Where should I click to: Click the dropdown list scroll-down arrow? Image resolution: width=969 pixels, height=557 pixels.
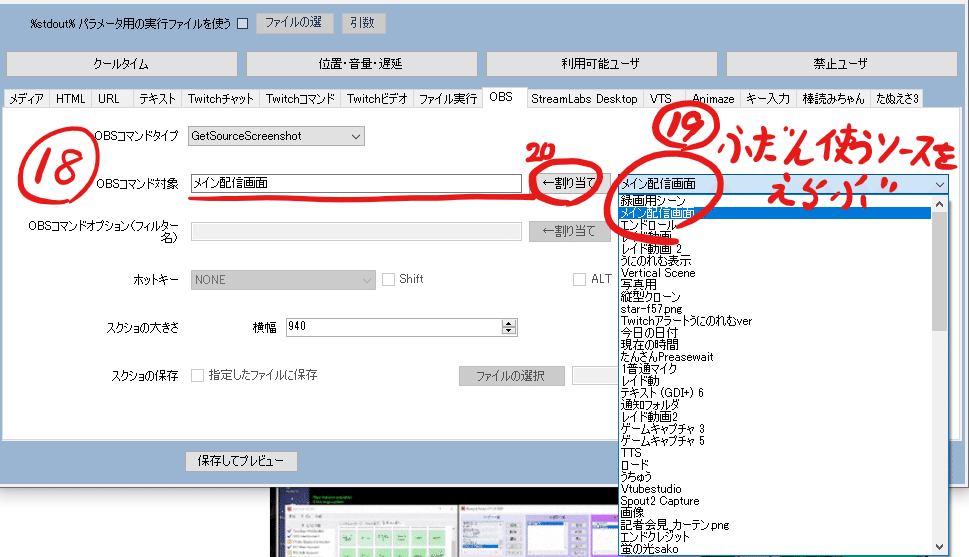pyautogui.click(x=939, y=547)
